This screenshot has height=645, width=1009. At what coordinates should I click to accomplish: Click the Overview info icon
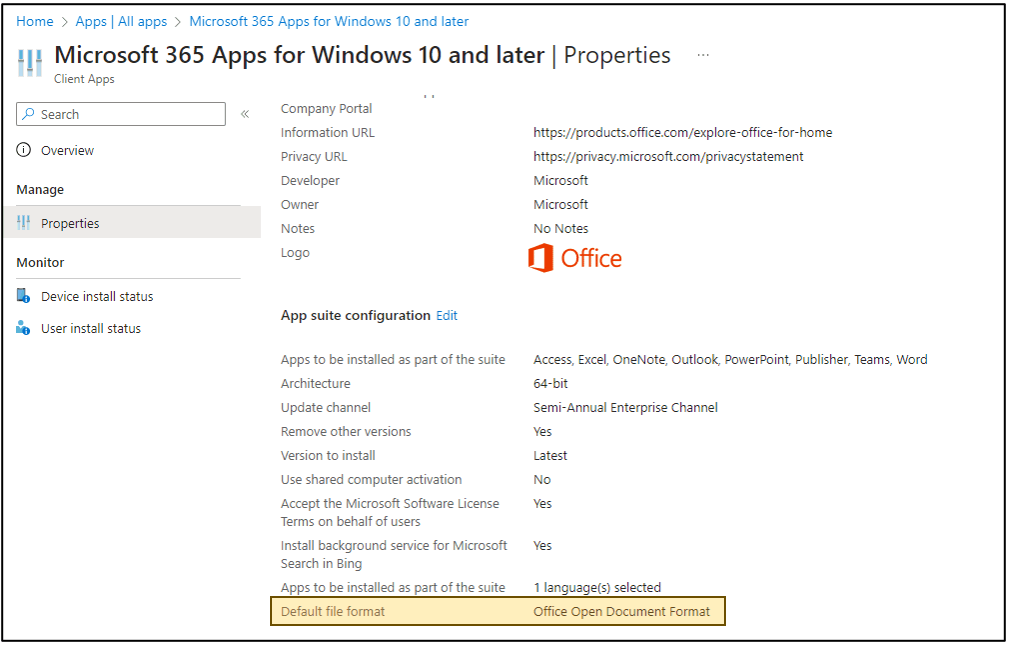pos(24,150)
